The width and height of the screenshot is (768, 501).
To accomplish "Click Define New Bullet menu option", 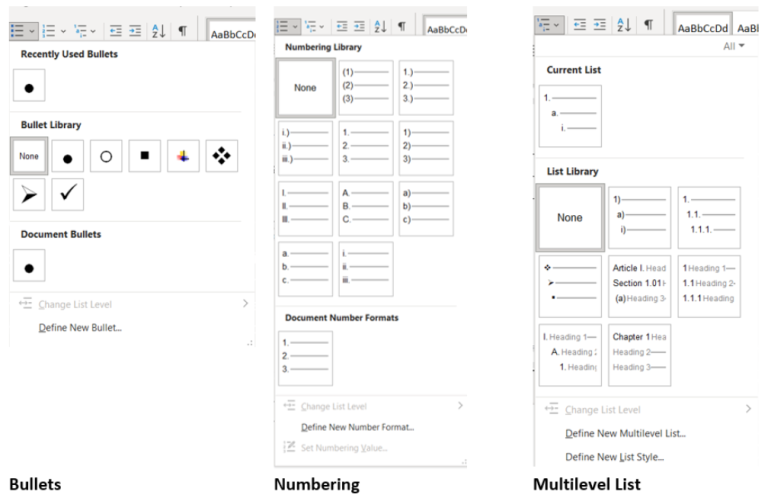I will pyautogui.click(x=80, y=327).
